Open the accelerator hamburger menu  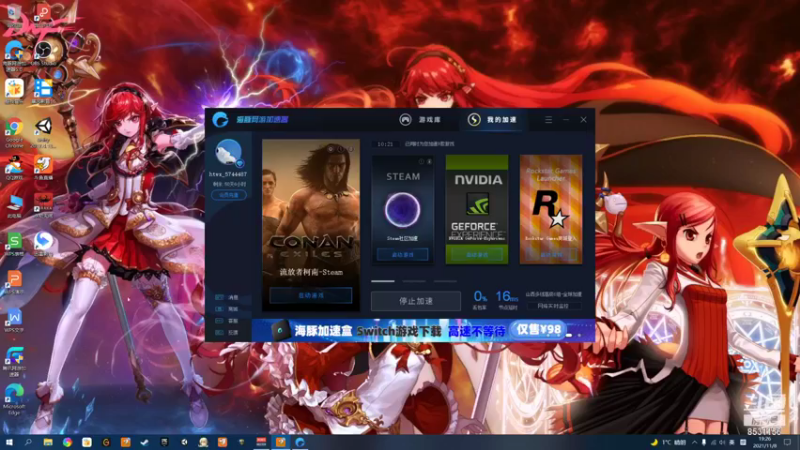click(x=548, y=119)
